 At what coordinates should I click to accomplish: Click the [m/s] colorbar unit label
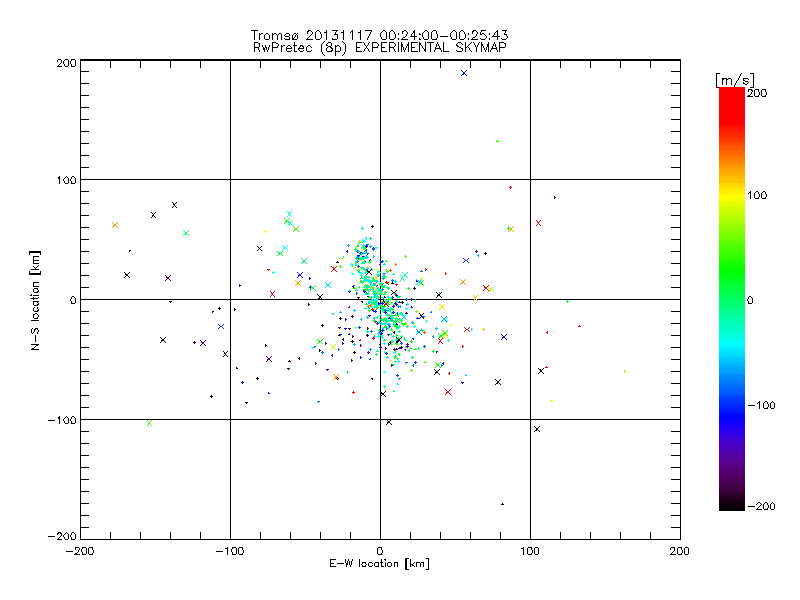click(x=735, y=80)
